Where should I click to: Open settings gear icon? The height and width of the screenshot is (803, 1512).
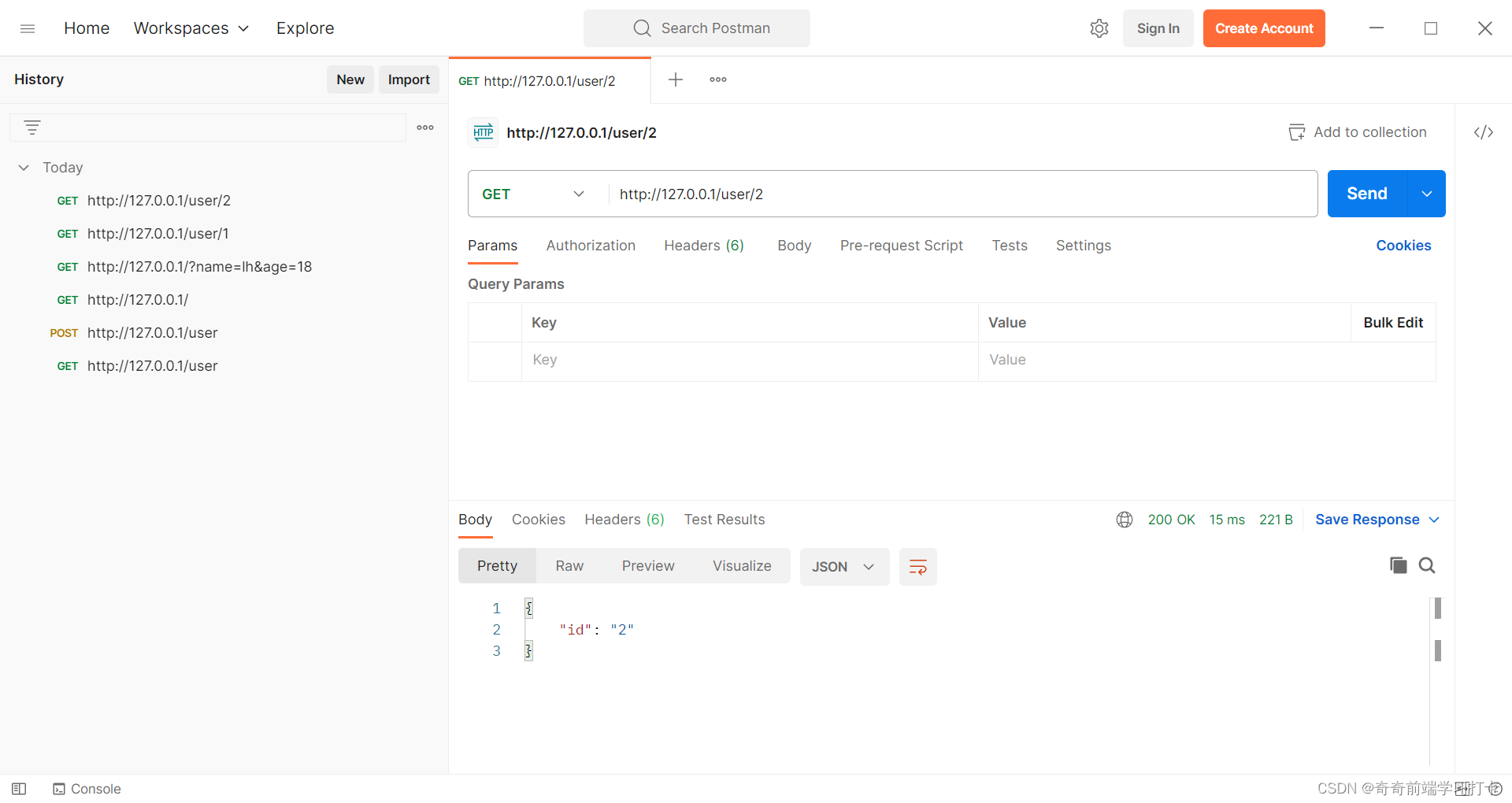[x=1099, y=28]
